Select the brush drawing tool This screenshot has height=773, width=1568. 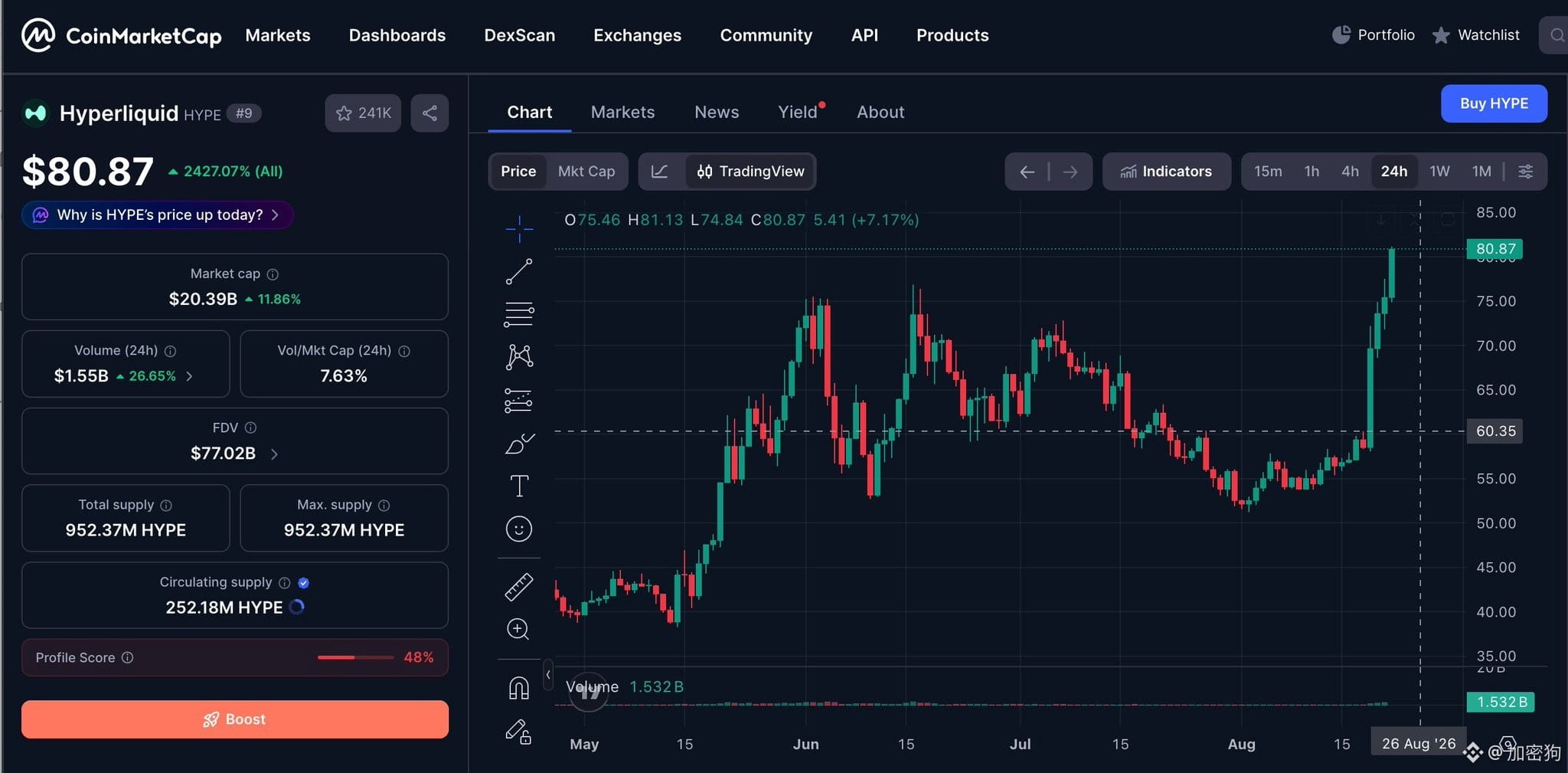click(519, 444)
